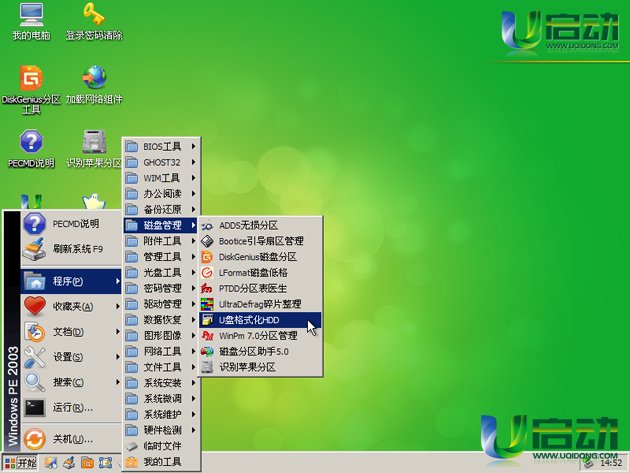Expand the 驱动管理 folder submenu
630x473 pixels.
click(x=161, y=304)
